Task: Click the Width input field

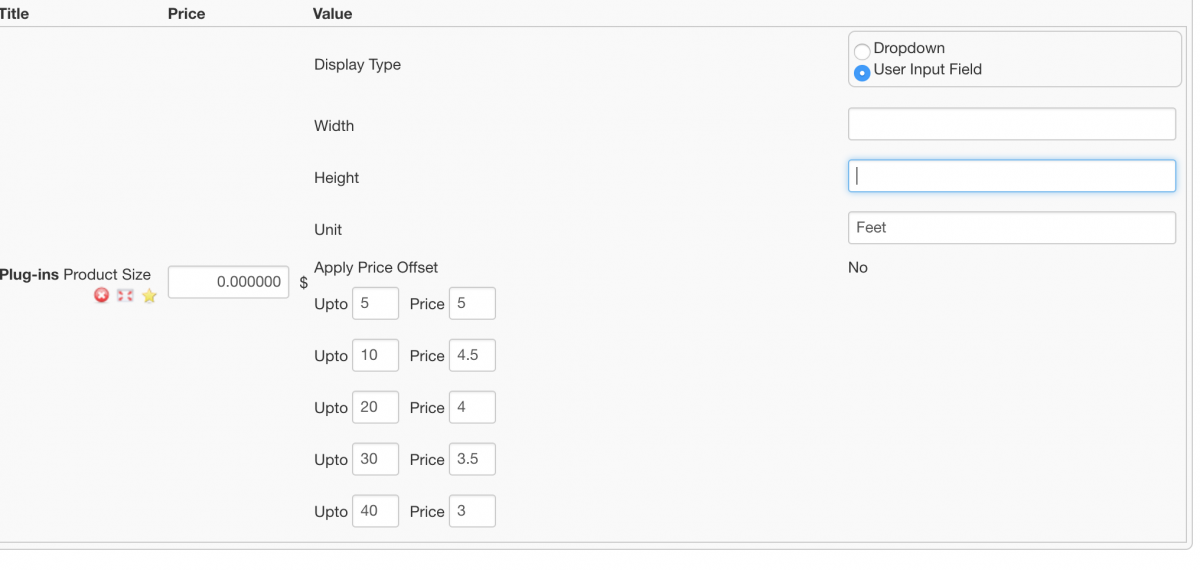Action: [1011, 125]
